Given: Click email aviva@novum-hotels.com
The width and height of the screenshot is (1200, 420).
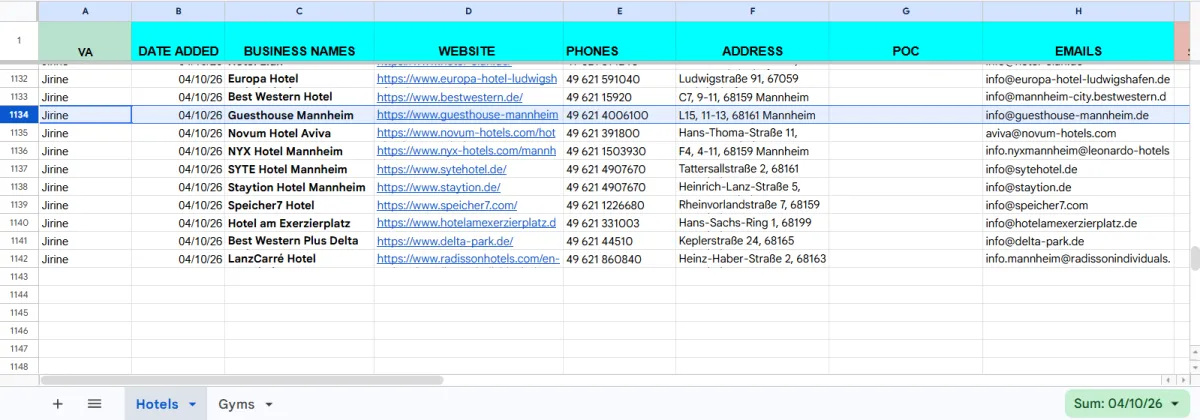Looking at the screenshot, I should [1051, 133].
